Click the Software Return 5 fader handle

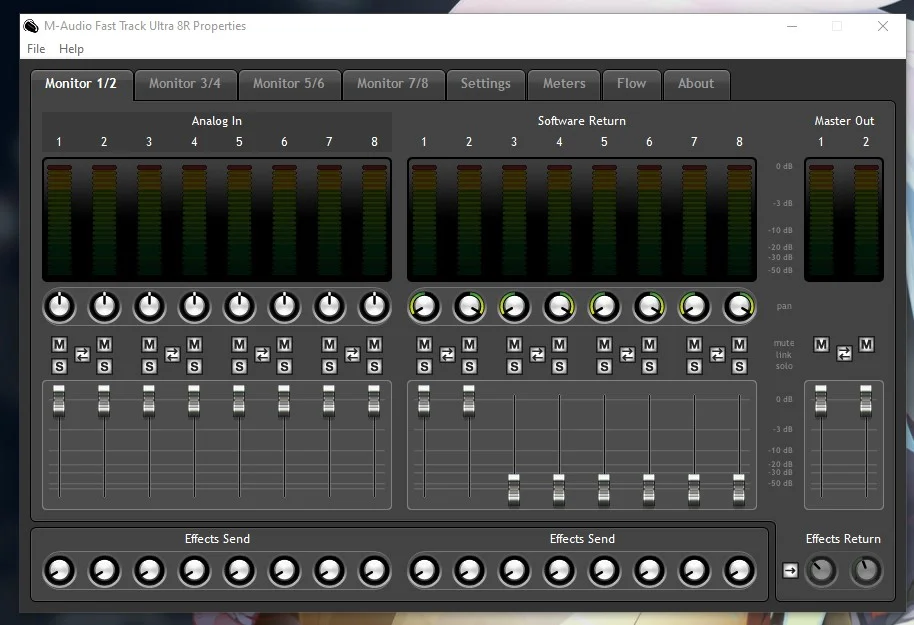tap(604, 487)
